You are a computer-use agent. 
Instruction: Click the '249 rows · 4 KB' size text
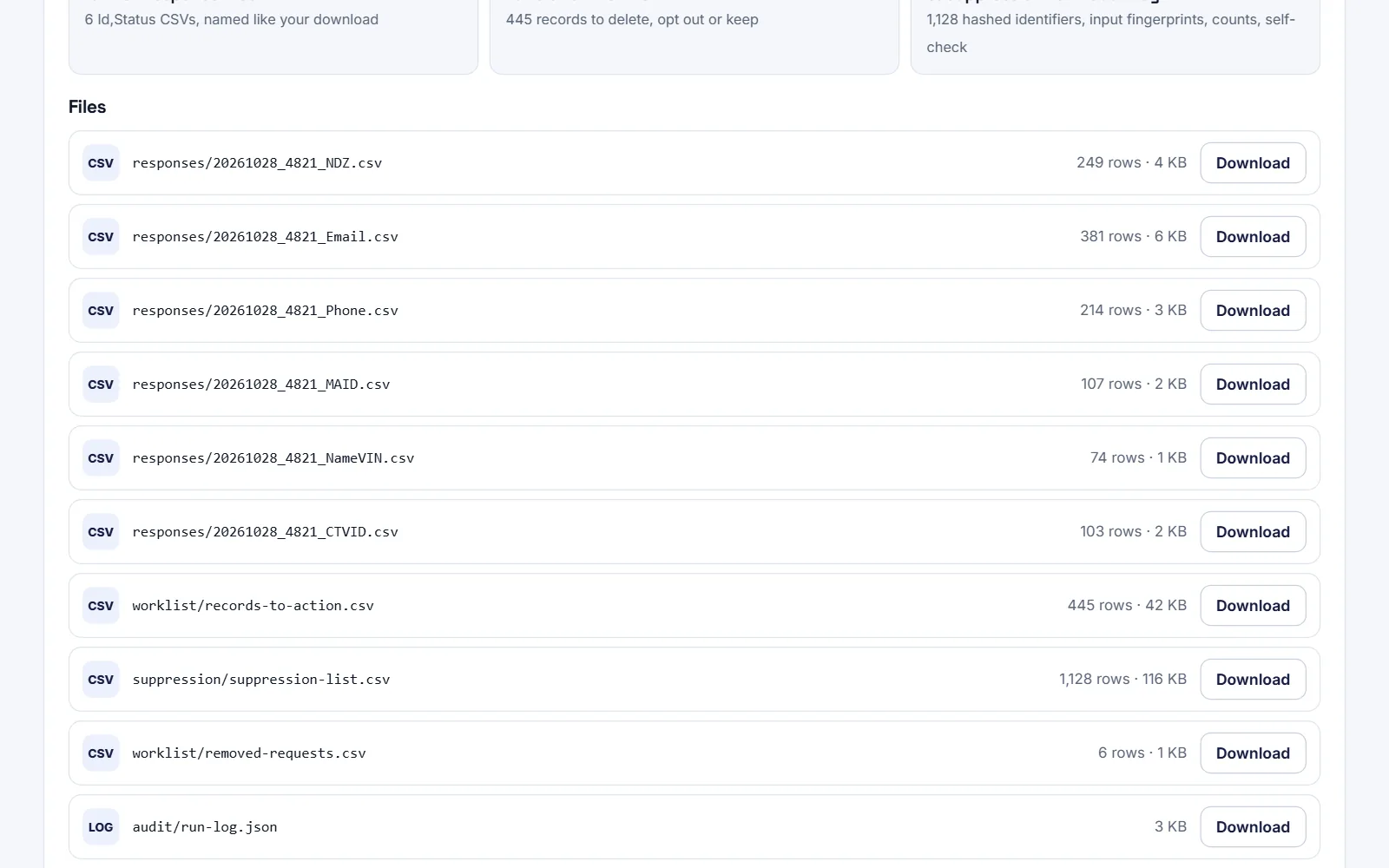point(1131,162)
